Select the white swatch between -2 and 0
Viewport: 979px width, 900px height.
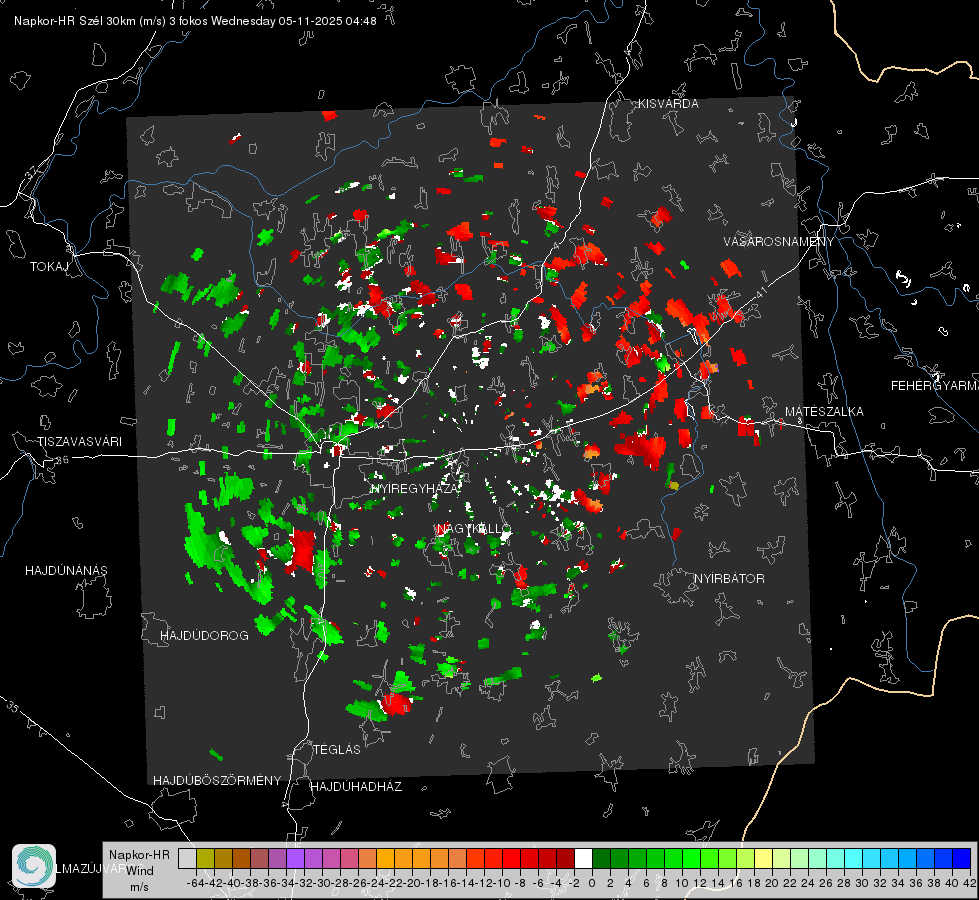point(583,858)
